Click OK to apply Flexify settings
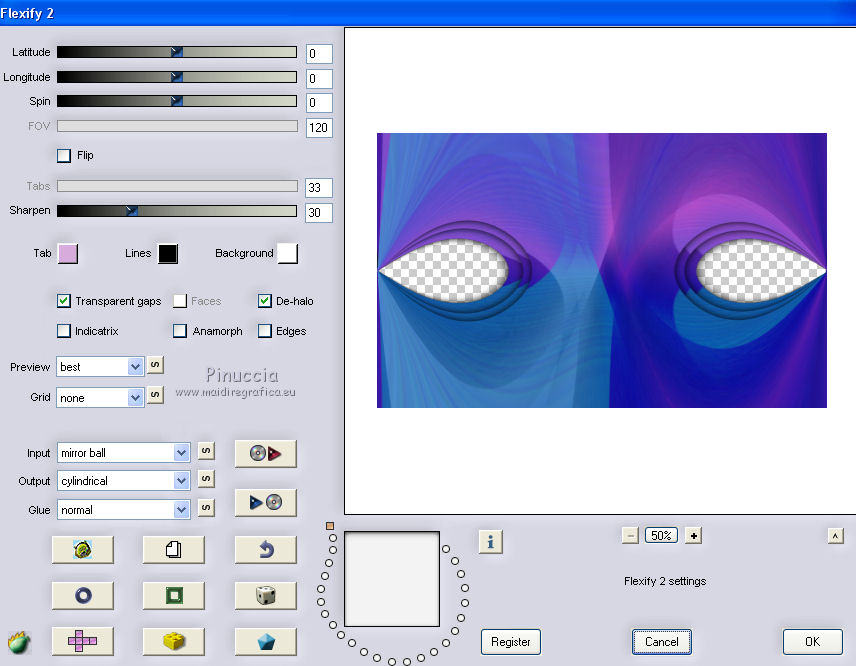 [812, 642]
